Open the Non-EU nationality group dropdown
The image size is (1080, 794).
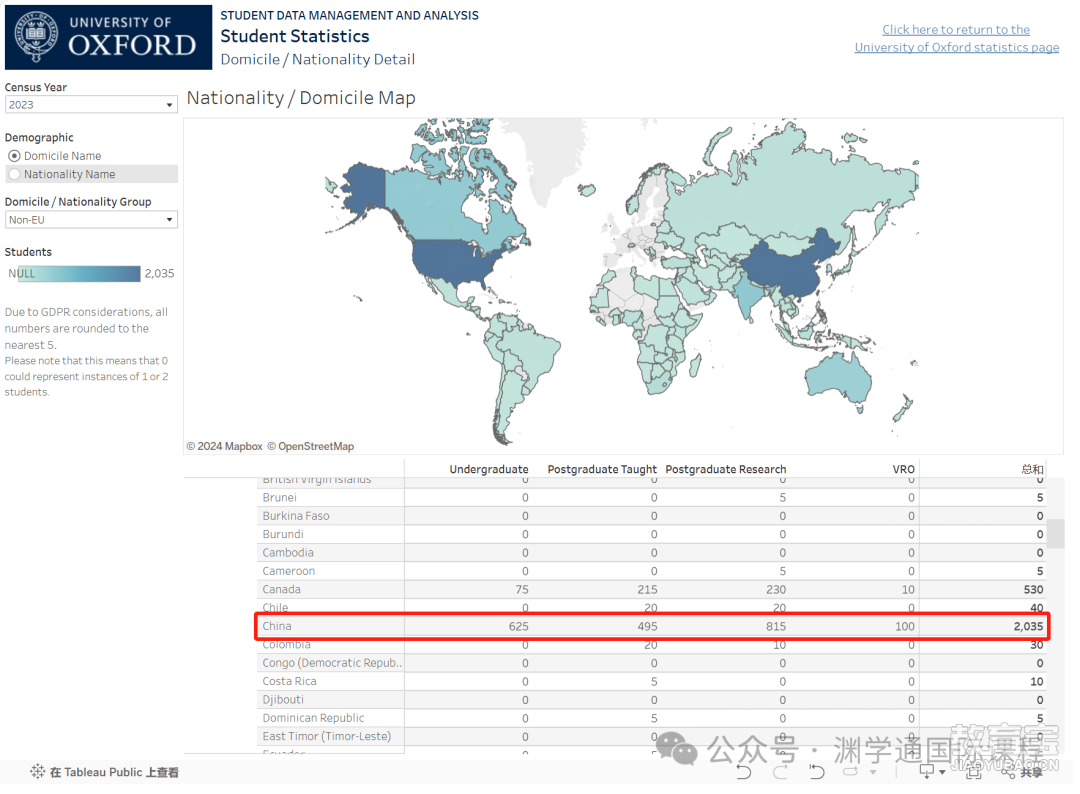91,220
